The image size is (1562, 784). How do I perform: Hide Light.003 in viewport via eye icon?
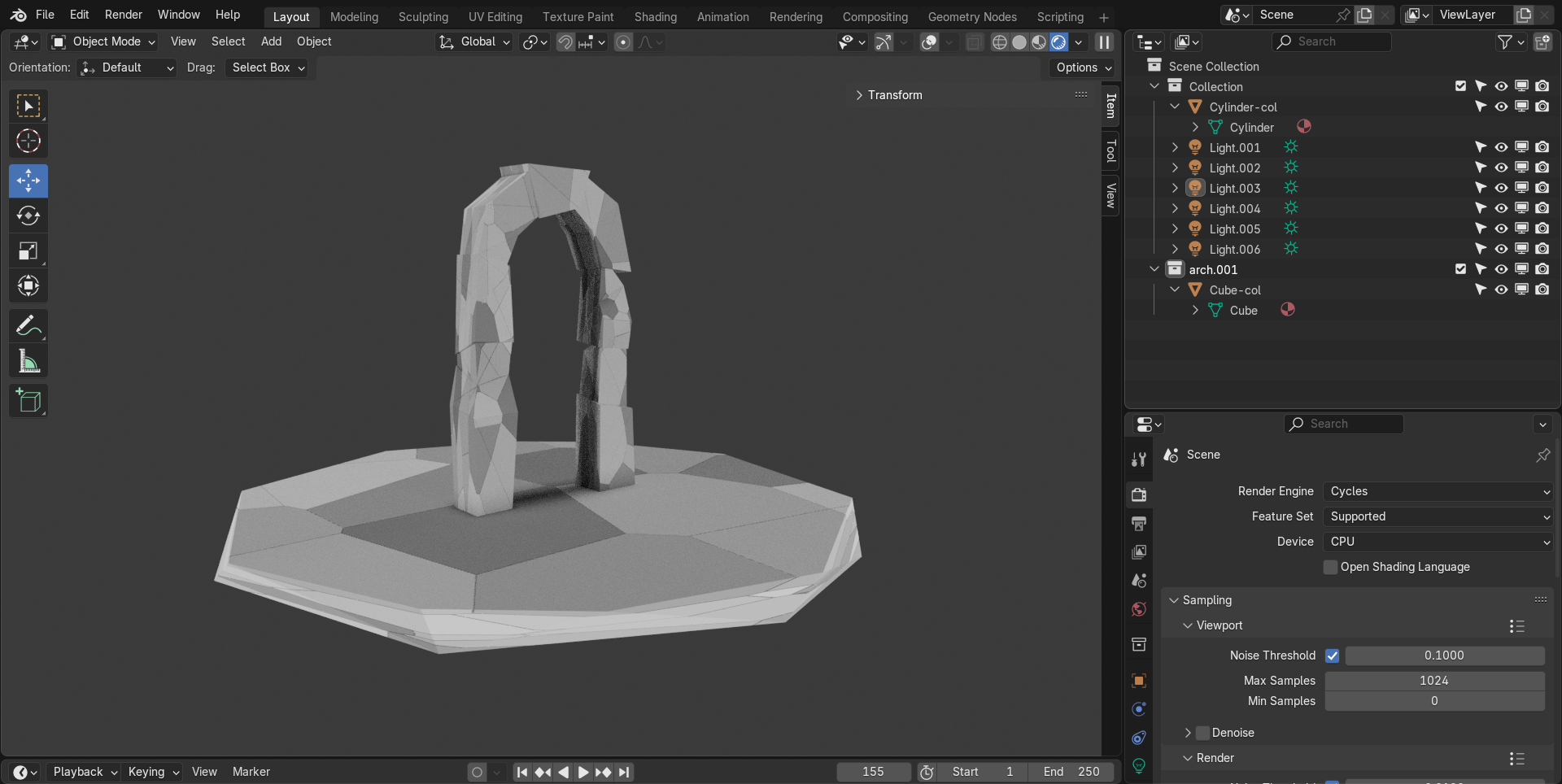point(1501,189)
